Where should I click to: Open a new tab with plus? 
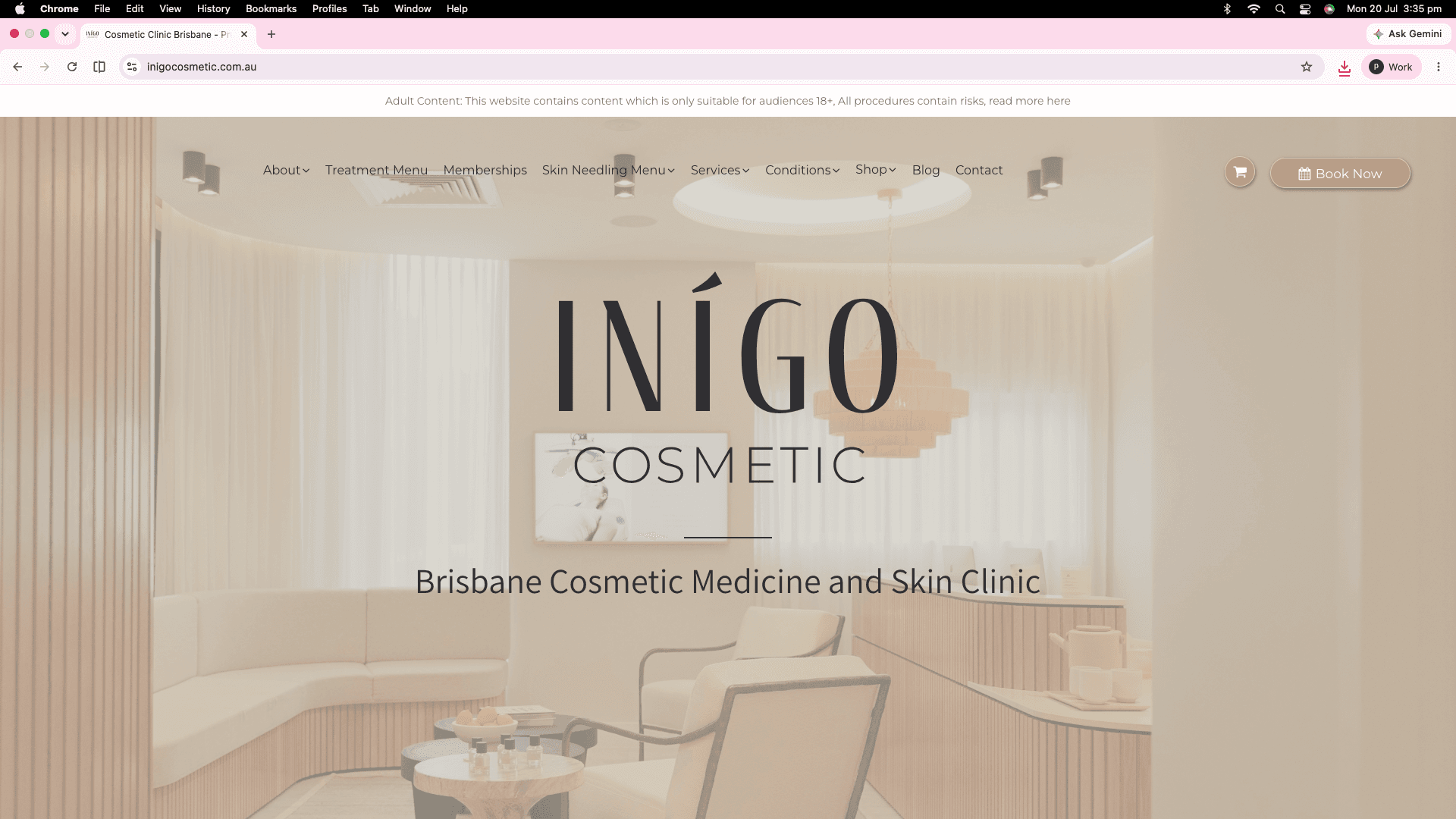pyautogui.click(x=271, y=34)
